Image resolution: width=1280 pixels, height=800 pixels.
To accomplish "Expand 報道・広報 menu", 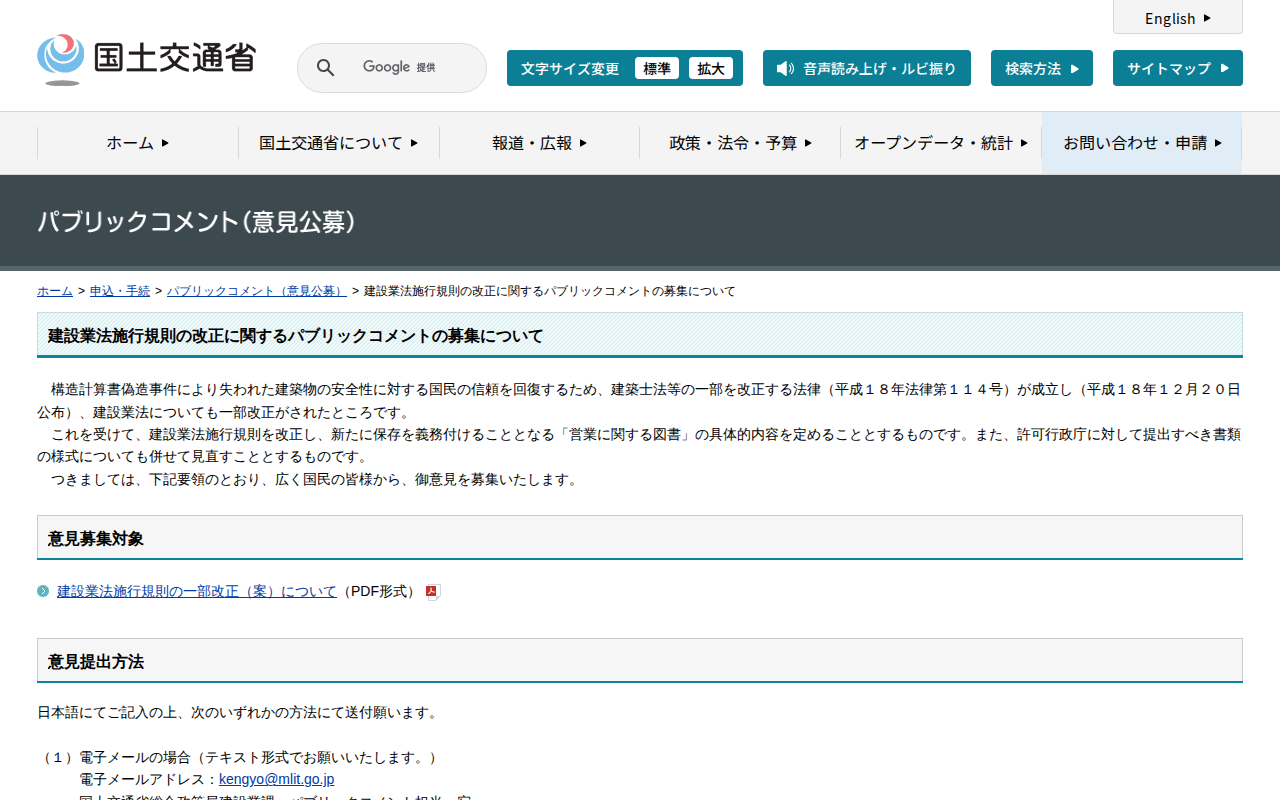I will point(540,143).
